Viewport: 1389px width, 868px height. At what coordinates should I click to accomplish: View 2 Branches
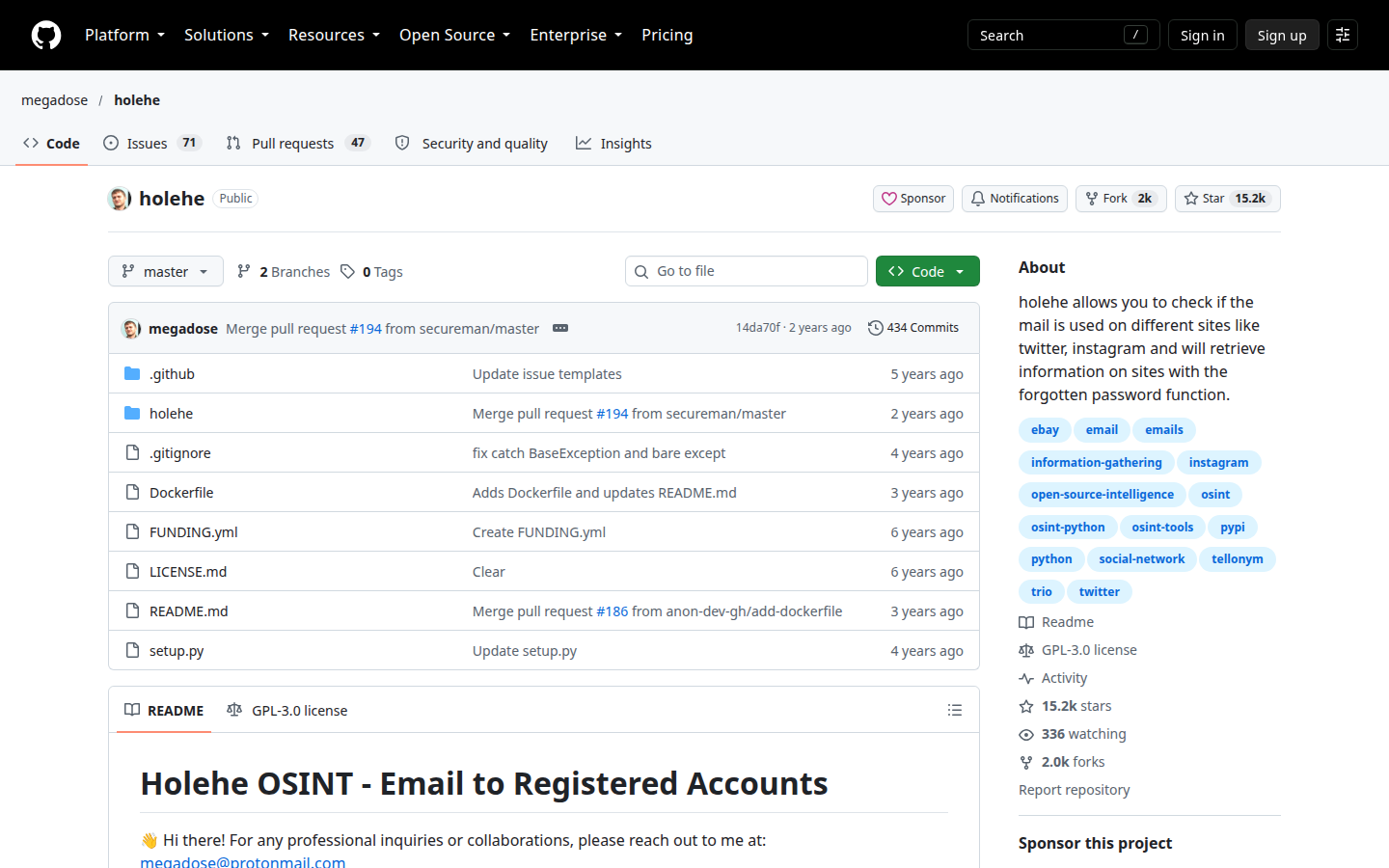tap(284, 272)
